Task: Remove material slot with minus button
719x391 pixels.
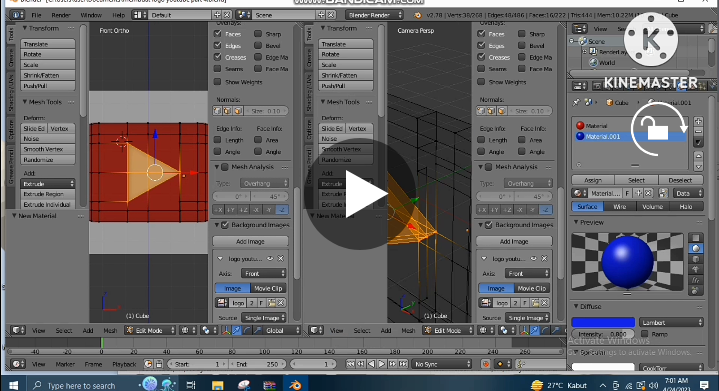Action: click(698, 132)
